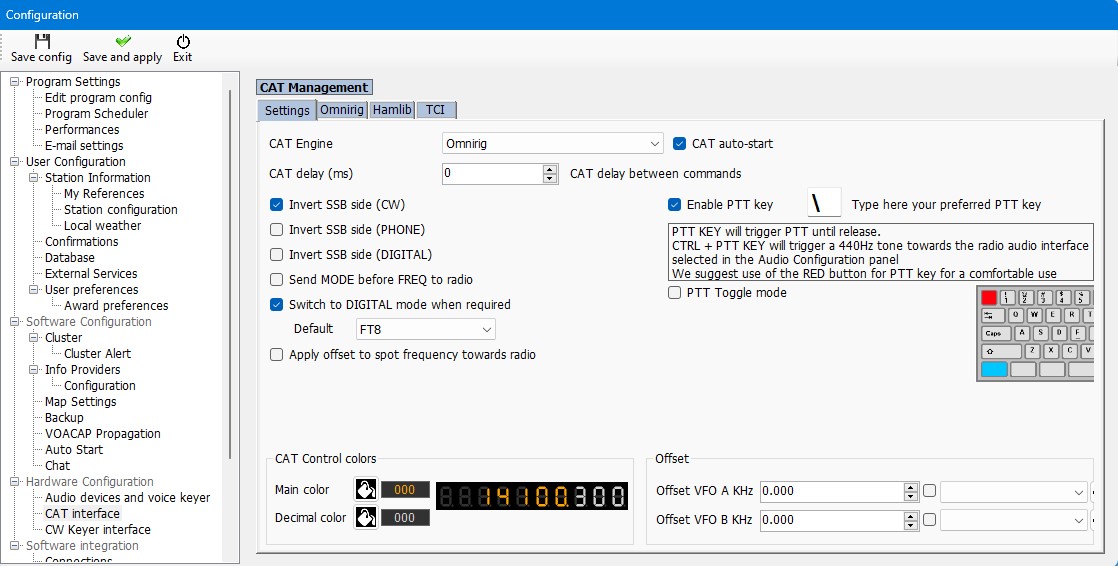
Task: Uncheck Invert SSB side (CW)
Action: (277, 205)
